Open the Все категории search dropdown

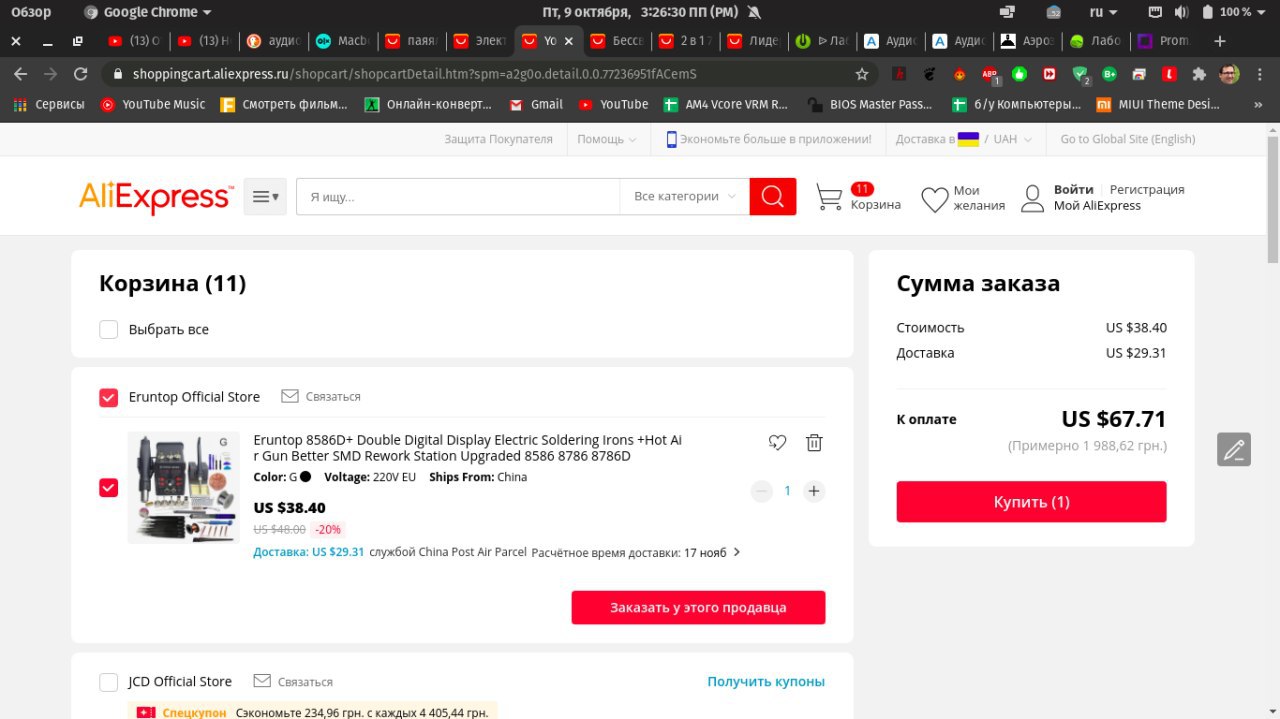coord(685,196)
